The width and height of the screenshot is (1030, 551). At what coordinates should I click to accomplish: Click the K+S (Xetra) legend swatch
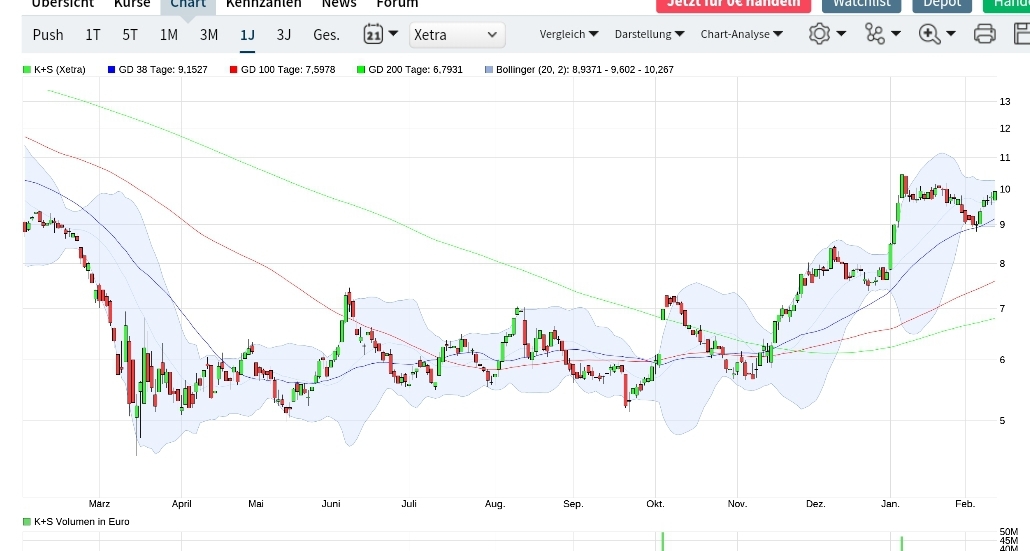point(27,70)
